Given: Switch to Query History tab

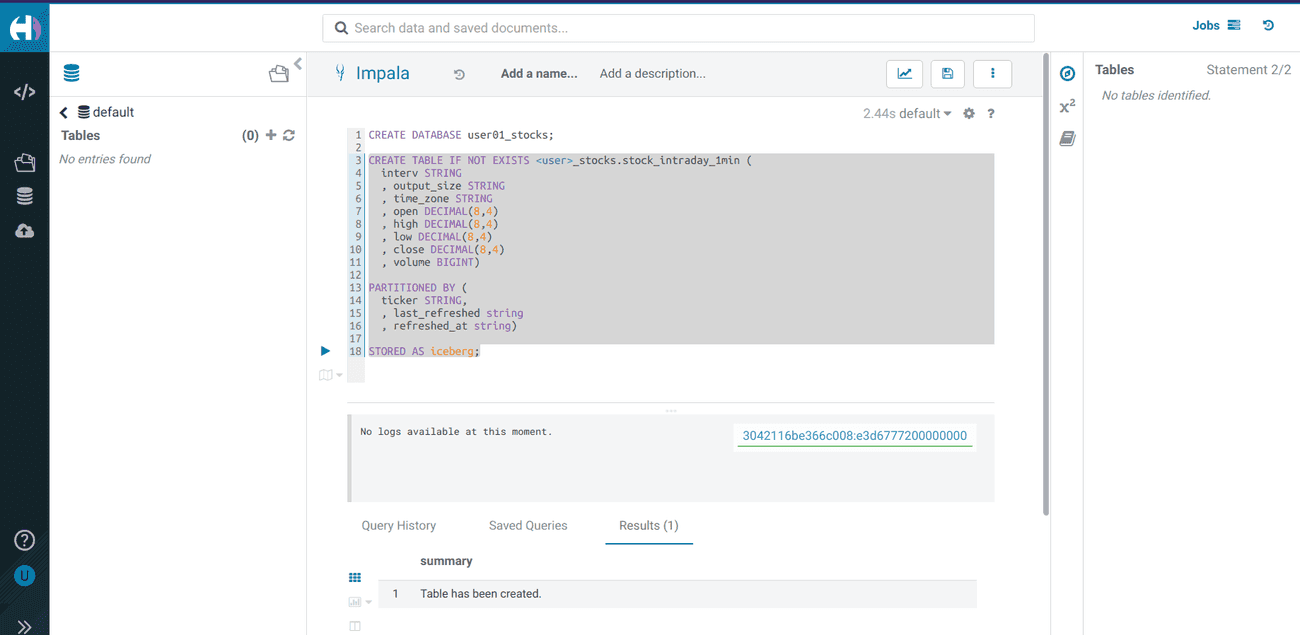Looking at the screenshot, I should click(398, 525).
